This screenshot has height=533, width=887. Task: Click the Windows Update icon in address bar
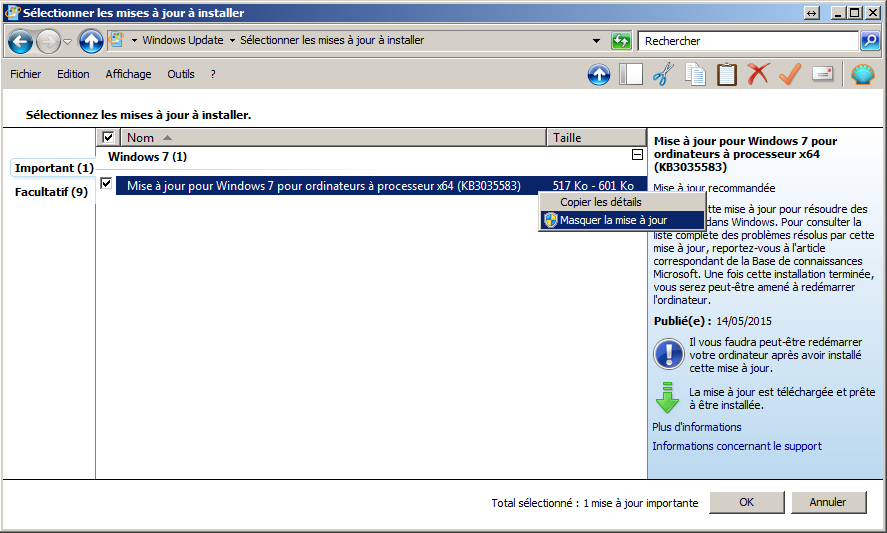coord(117,40)
